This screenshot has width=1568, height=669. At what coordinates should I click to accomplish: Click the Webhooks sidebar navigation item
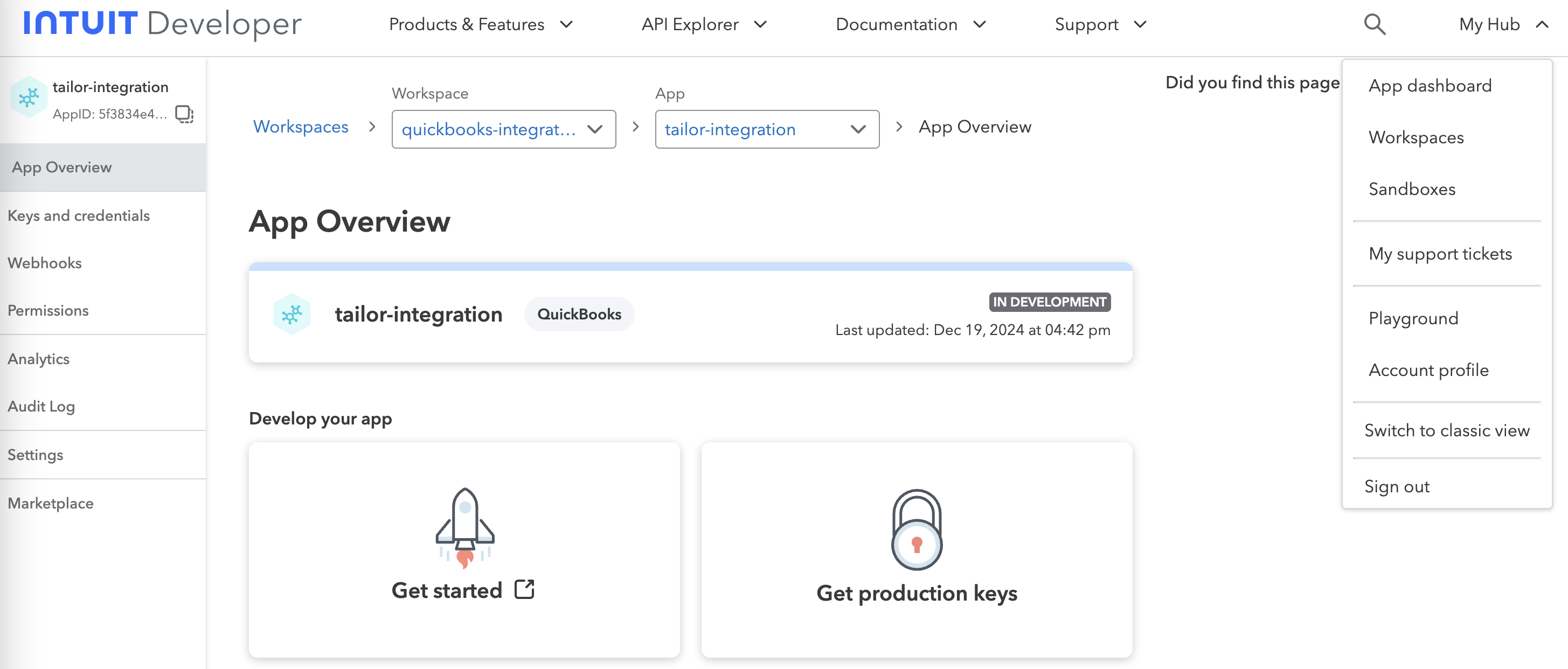click(45, 262)
